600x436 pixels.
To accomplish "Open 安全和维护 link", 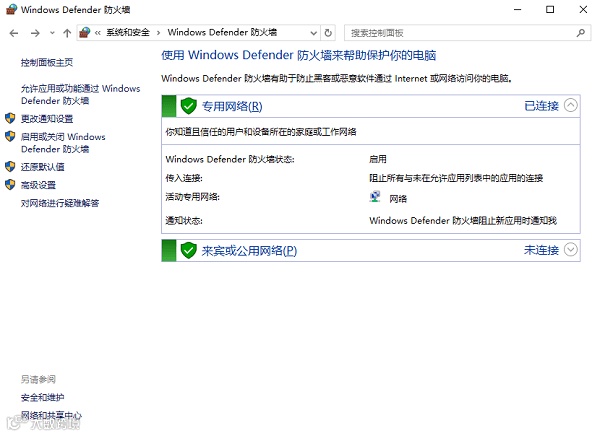I will click(x=42, y=398).
